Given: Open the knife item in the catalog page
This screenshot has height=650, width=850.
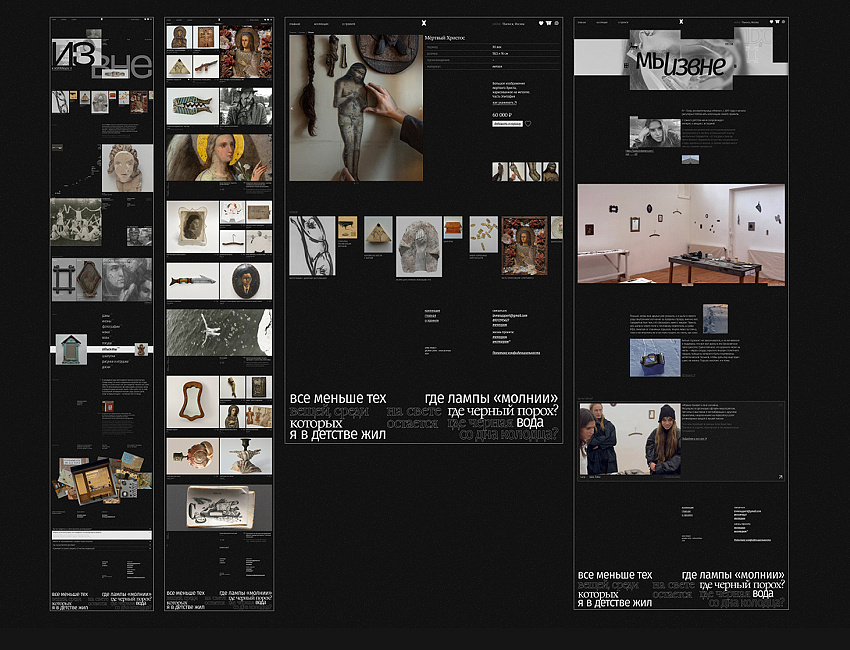Looking at the screenshot, I should click(192, 281).
